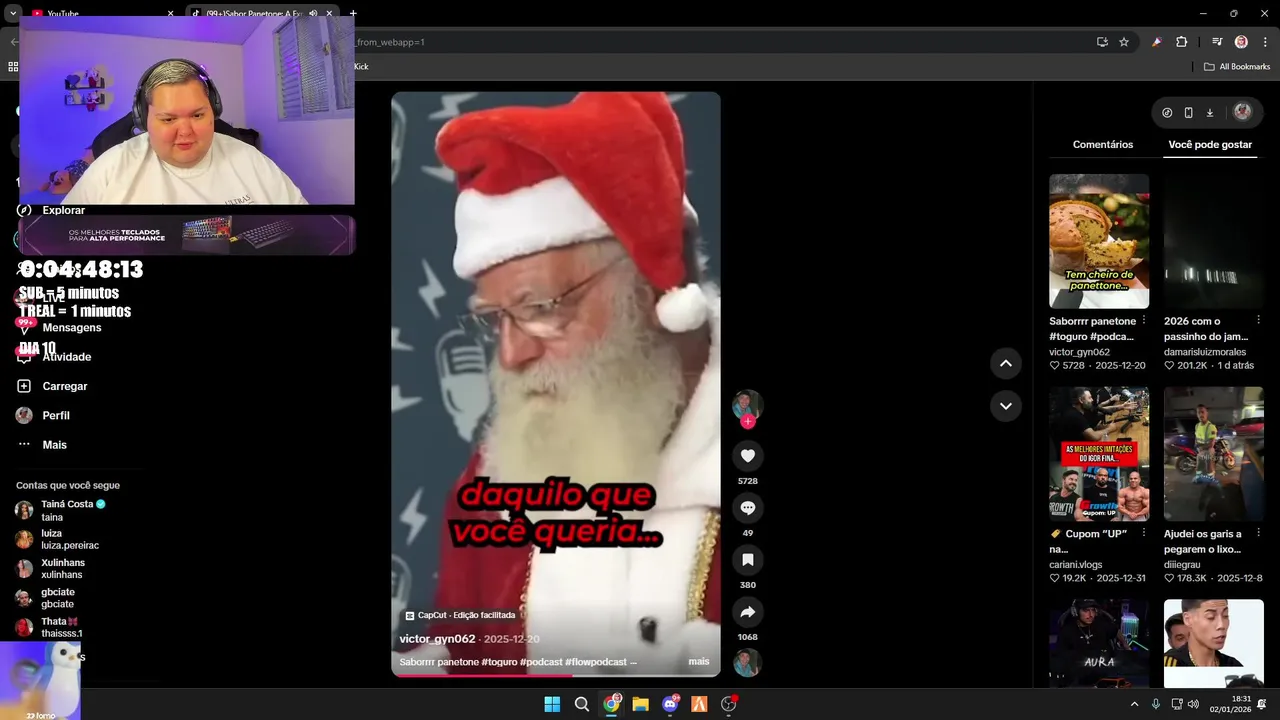Click the CapCut 'Edição facilitada' label
Screen dimensions: 1280x720
point(460,615)
